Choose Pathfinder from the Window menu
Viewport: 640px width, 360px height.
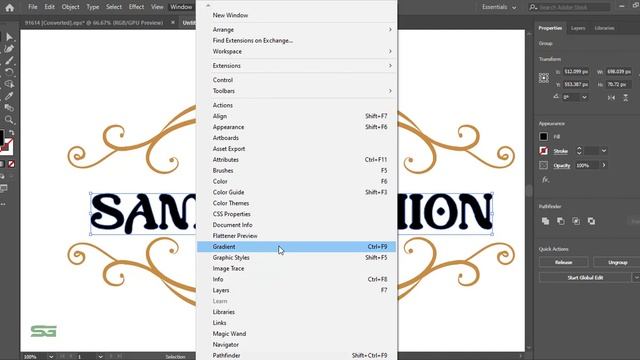coord(296,356)
